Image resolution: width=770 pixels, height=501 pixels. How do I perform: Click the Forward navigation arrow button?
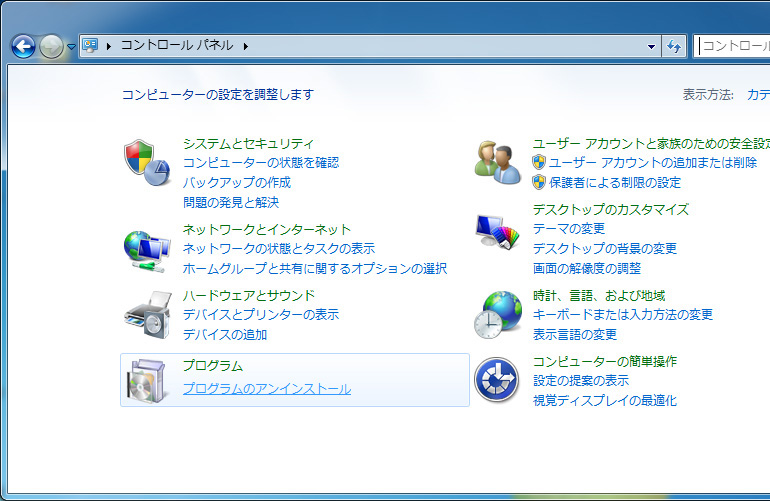click(x=51, y=47)
